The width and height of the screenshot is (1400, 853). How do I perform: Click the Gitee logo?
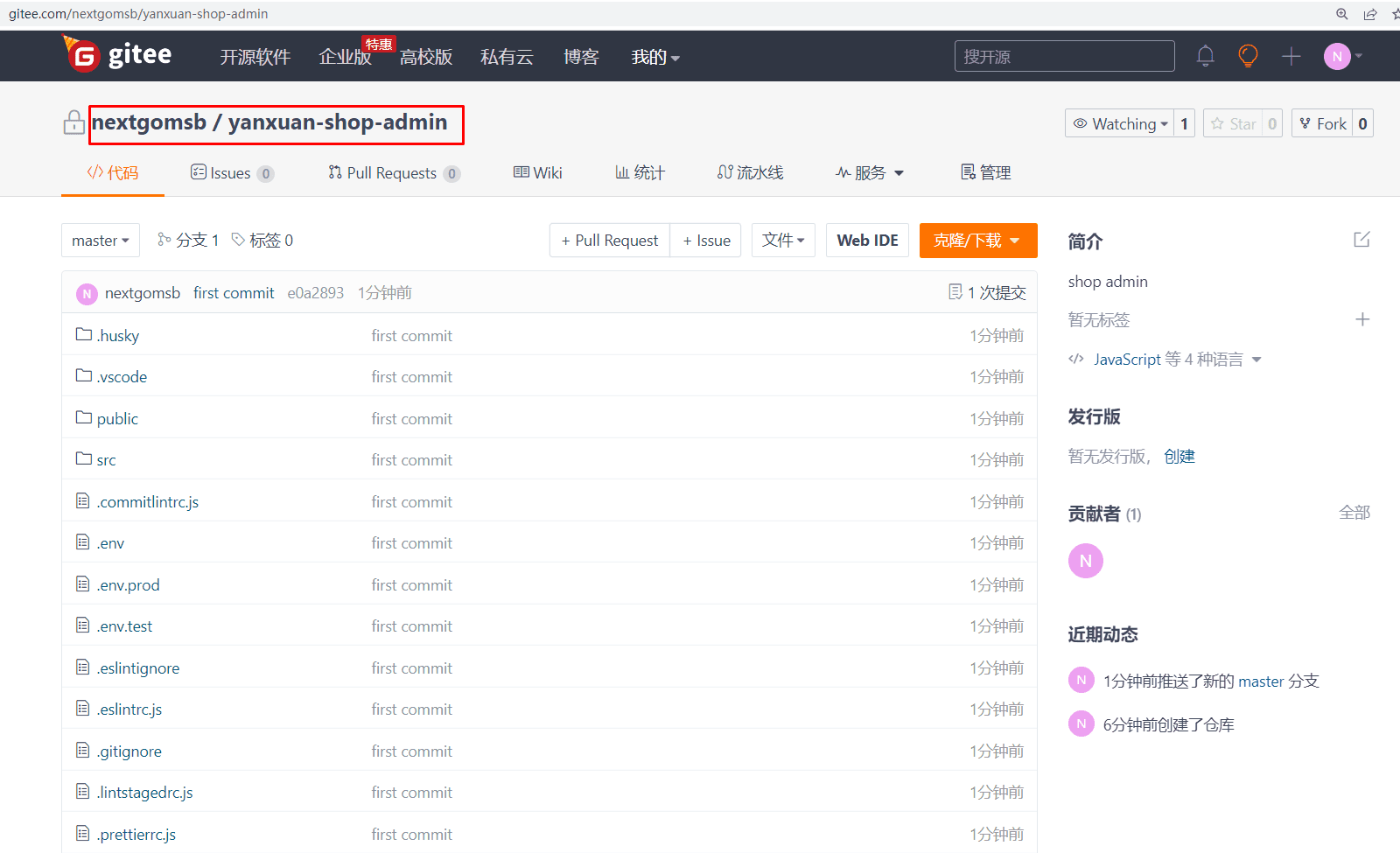(x=117, y=54)
